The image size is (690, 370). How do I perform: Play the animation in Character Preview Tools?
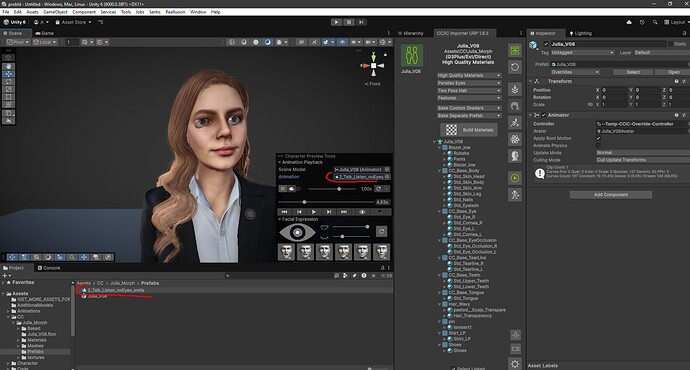(314, 212)
